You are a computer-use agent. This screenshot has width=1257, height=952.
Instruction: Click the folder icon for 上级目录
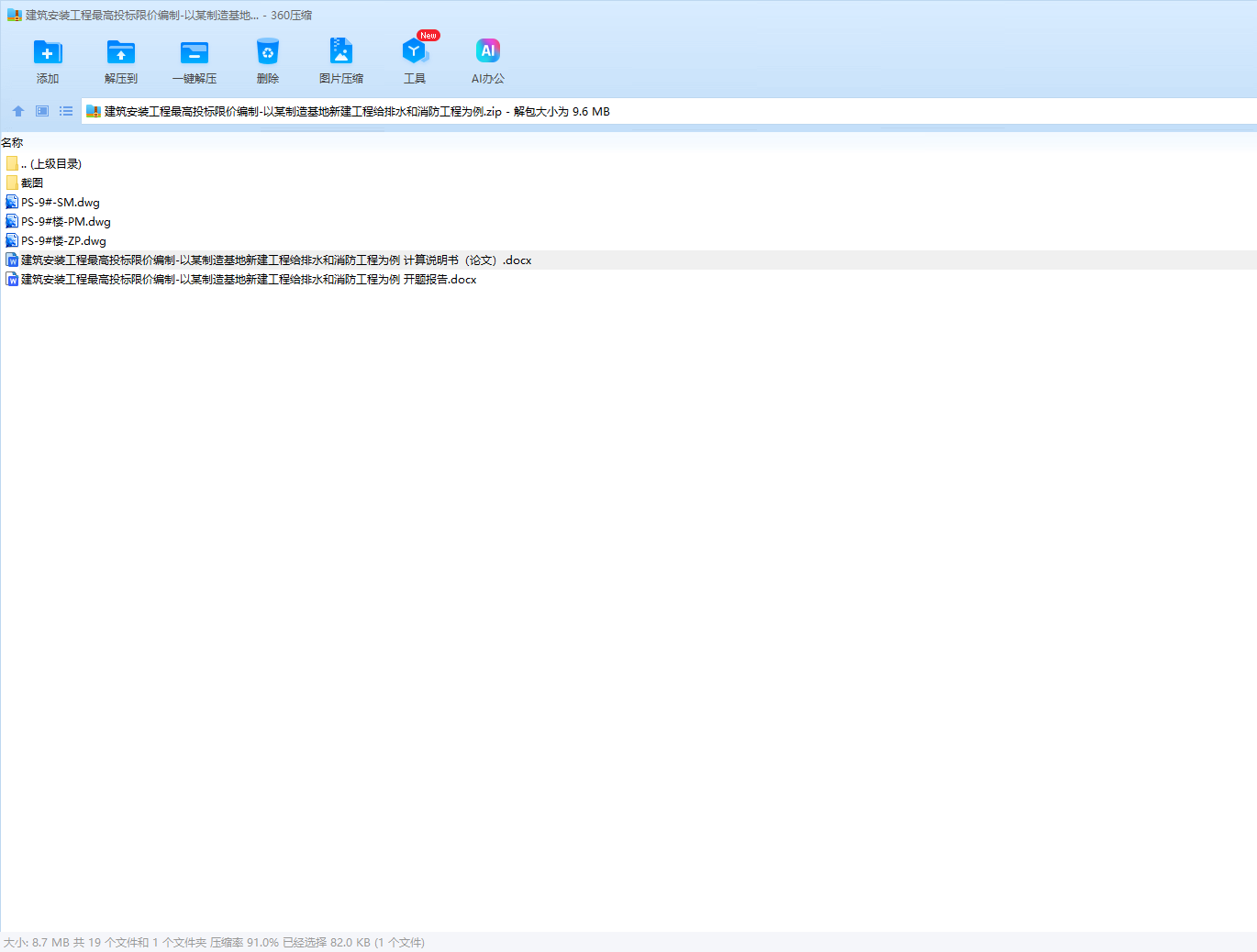pyautogui.click(x=12, y=163)
